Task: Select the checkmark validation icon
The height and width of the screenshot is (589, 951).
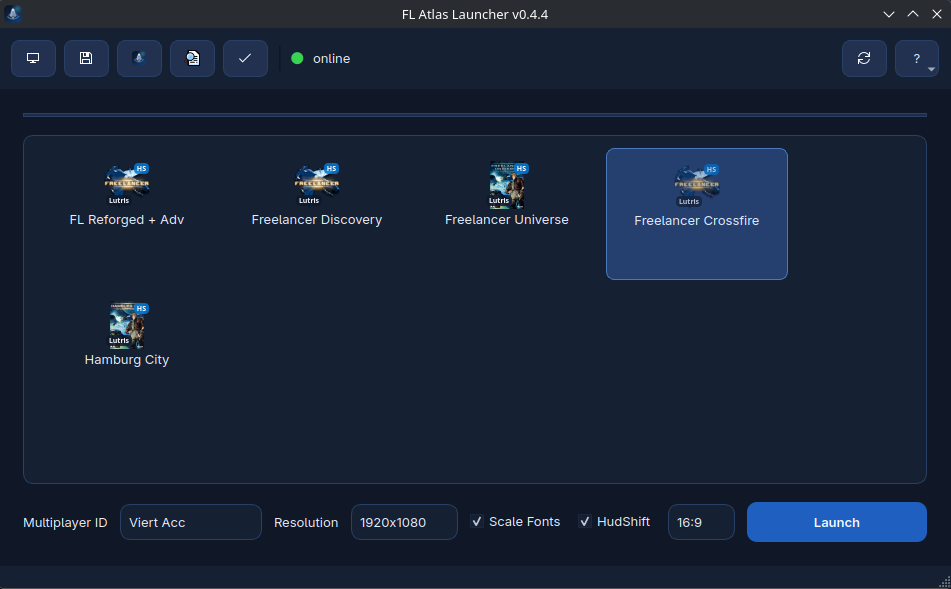Action: pos(245,58)
